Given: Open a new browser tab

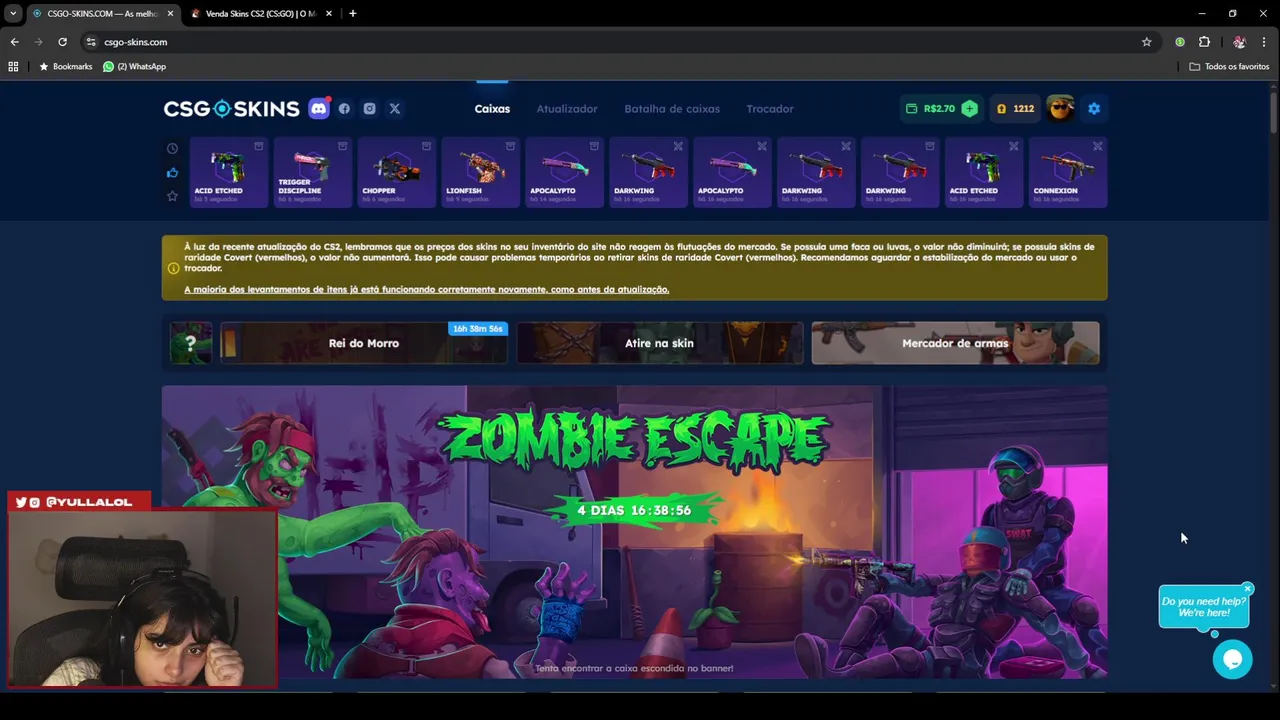Looking at the screenshot, I should tap(352, 14).
